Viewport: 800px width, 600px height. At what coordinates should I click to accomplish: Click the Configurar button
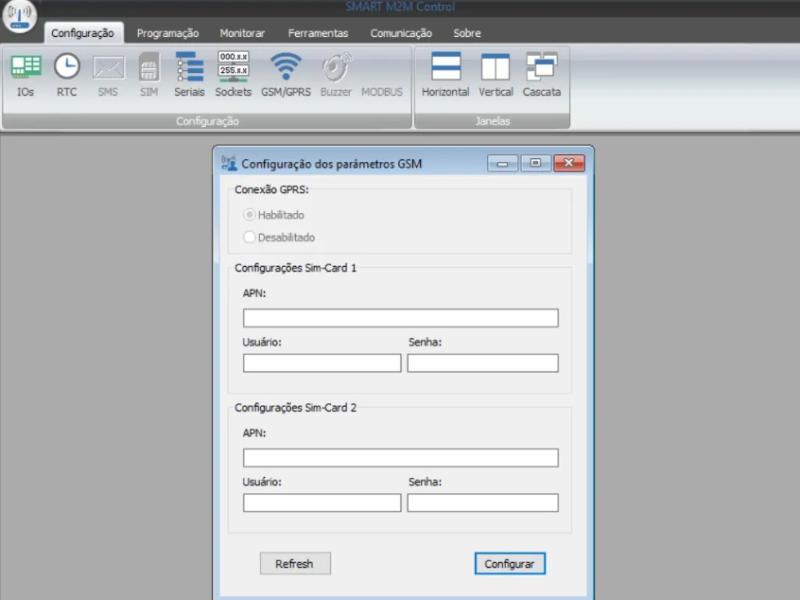509,564
